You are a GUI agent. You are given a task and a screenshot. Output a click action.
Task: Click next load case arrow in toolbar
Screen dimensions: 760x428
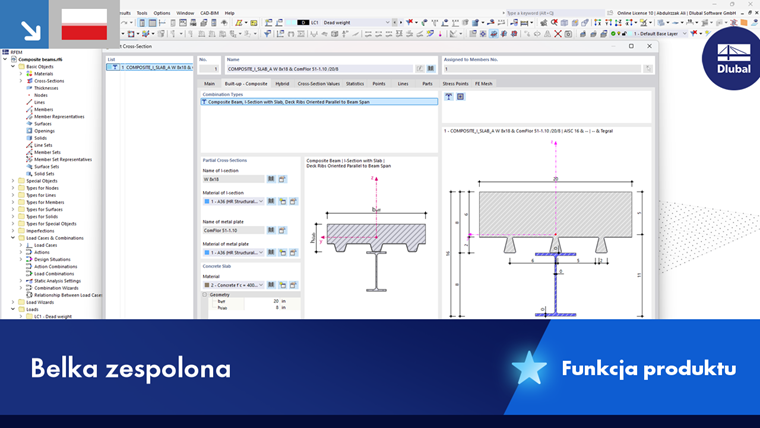tap(401, 22)
